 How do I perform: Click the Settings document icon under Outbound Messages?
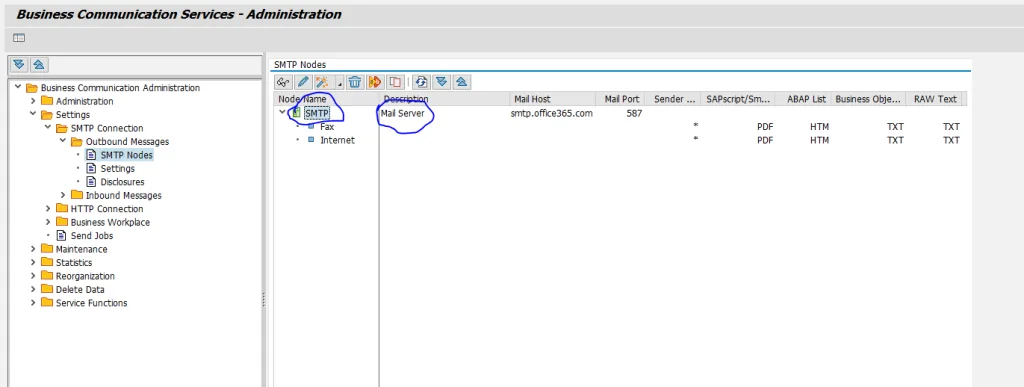91,168
